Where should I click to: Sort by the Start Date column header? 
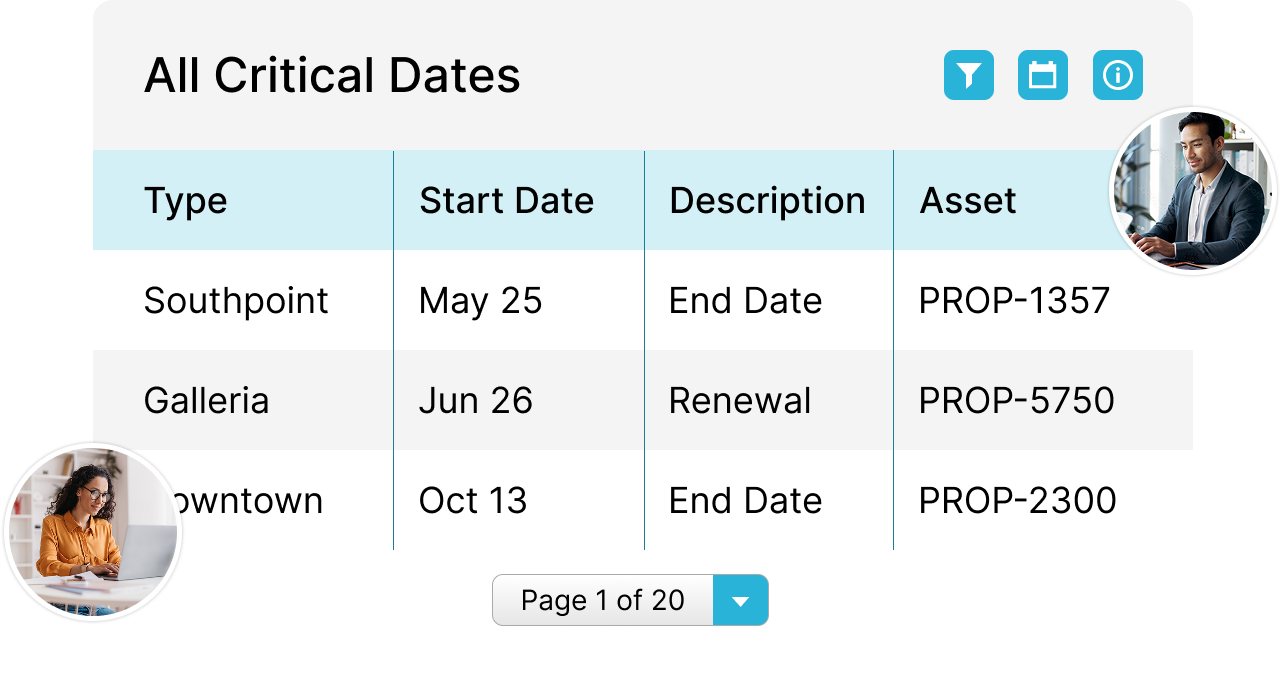(x=507, y=201)
